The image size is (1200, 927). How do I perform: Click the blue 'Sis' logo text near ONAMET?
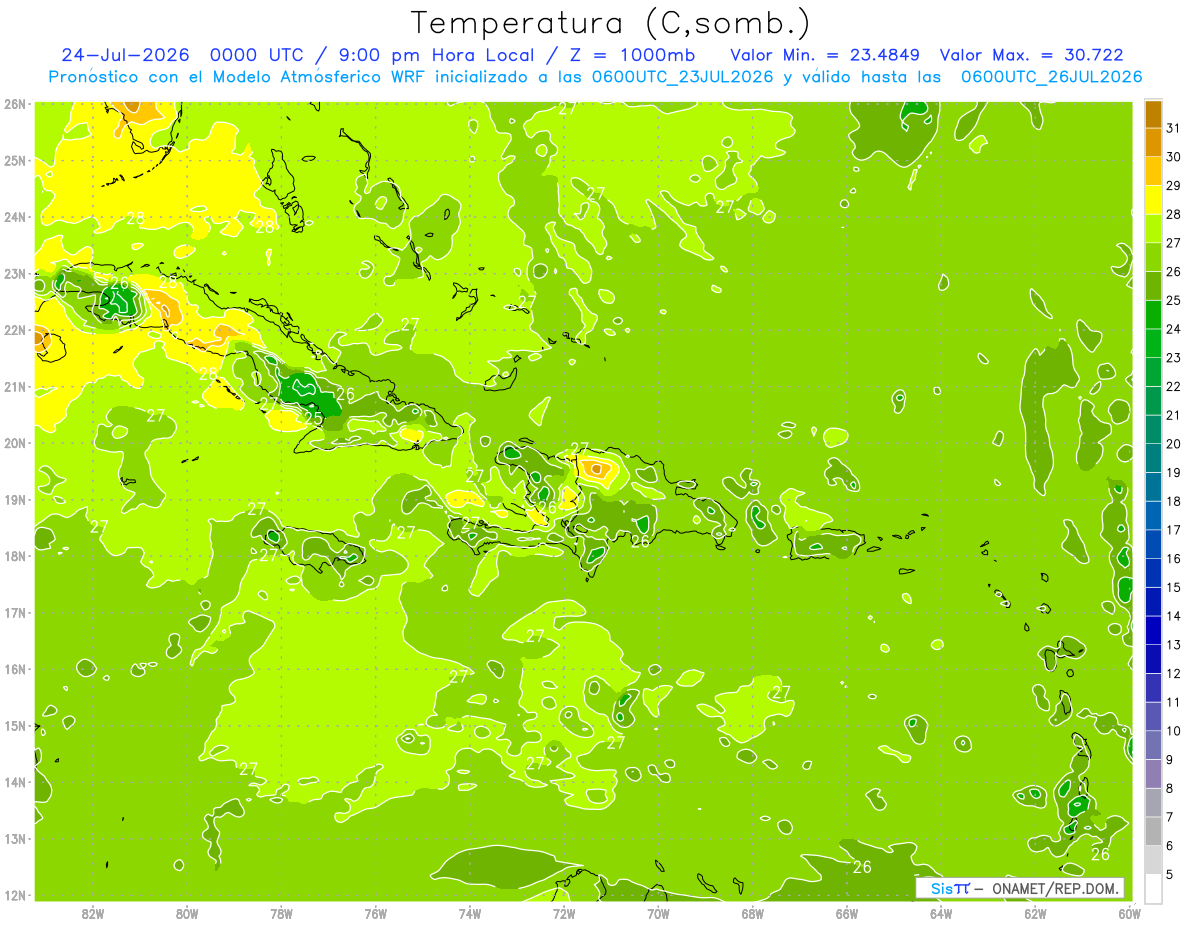click(x=940, y=888)
